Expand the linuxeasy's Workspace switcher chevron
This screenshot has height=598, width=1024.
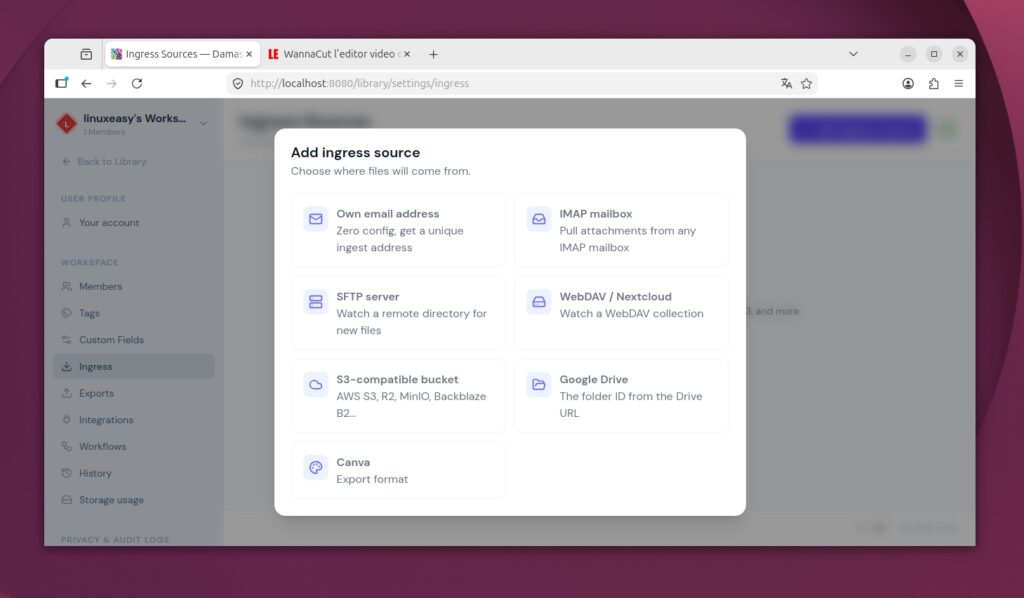pos(203,123)
